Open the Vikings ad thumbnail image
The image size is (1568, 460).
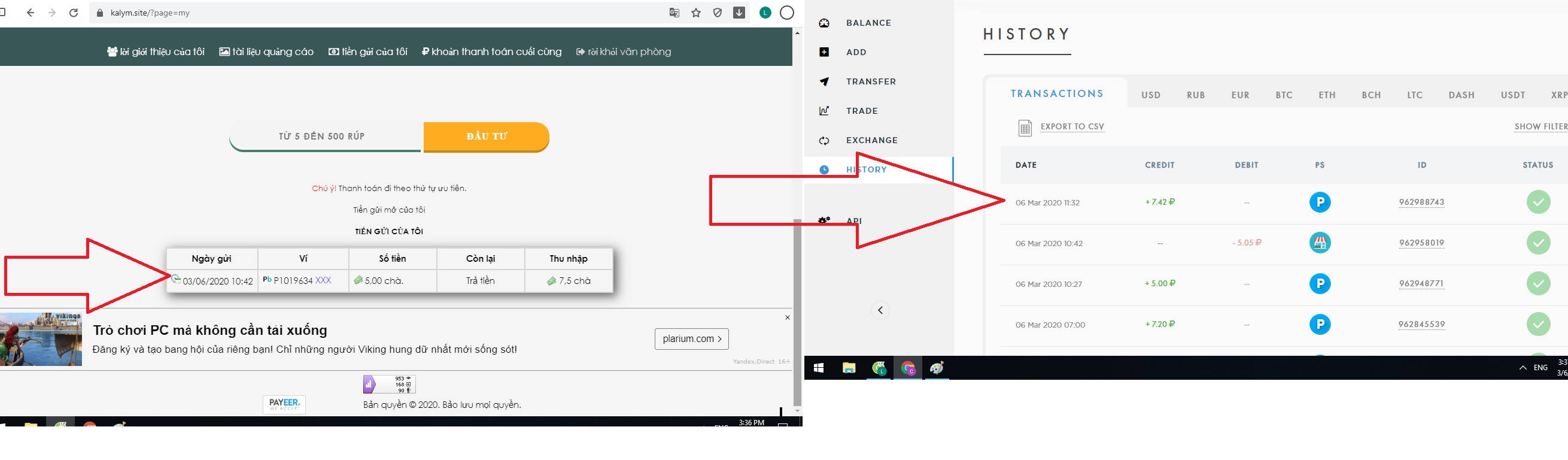pyautogui.click(x=41, y=340)
